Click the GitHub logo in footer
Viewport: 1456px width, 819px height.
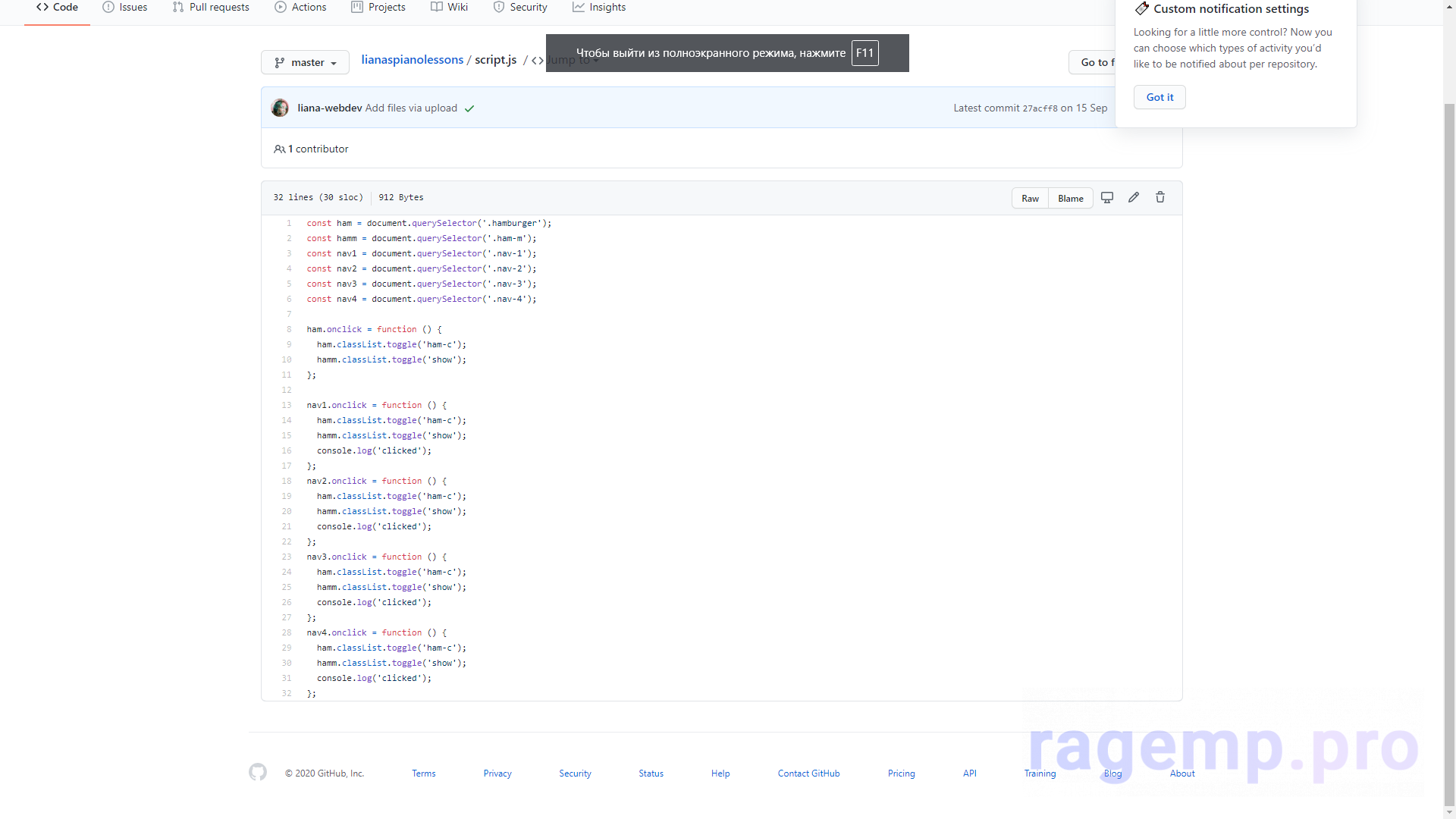(258, 772)
